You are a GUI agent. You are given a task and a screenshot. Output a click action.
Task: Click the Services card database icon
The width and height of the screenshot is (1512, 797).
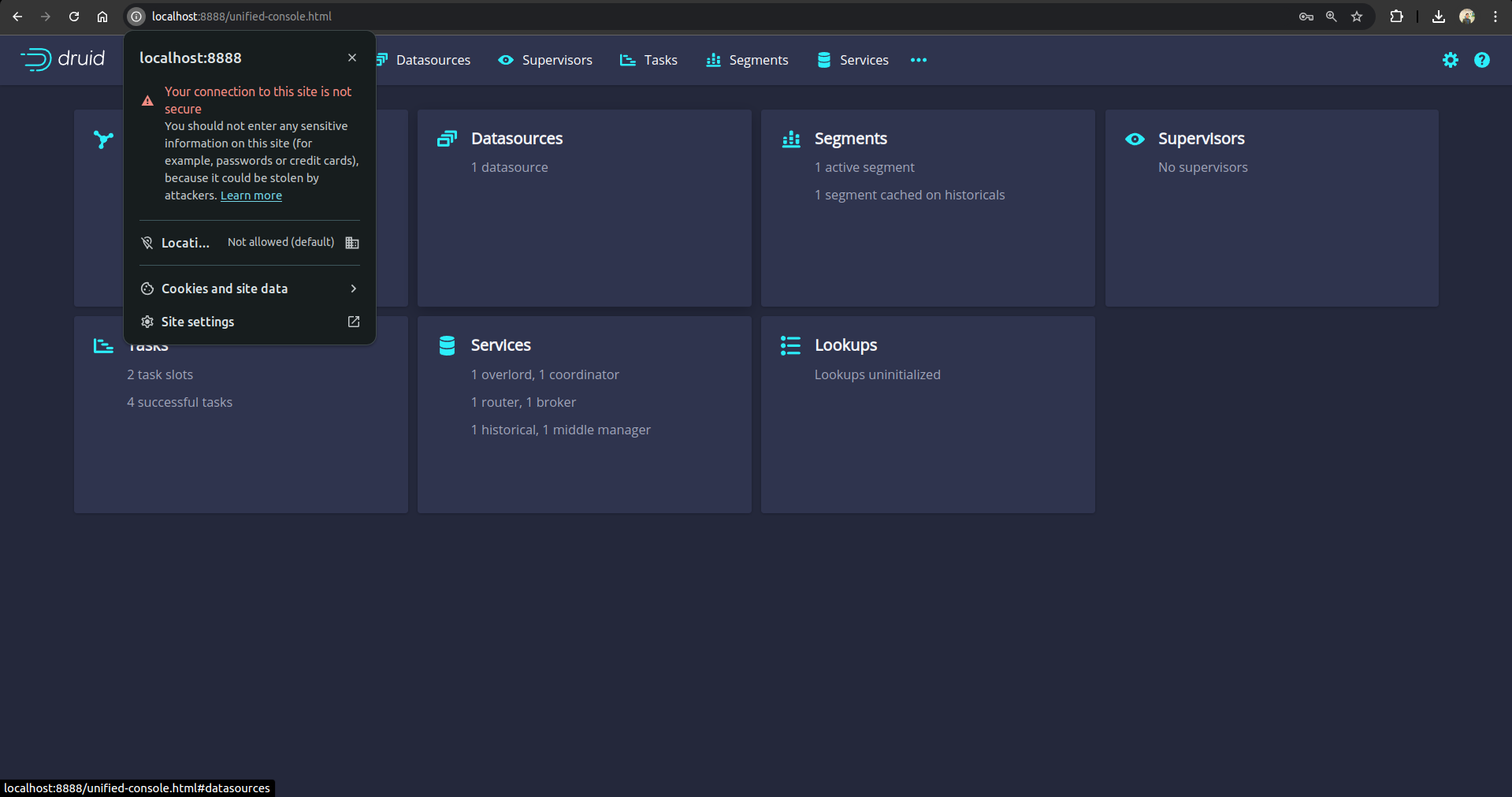447,345
